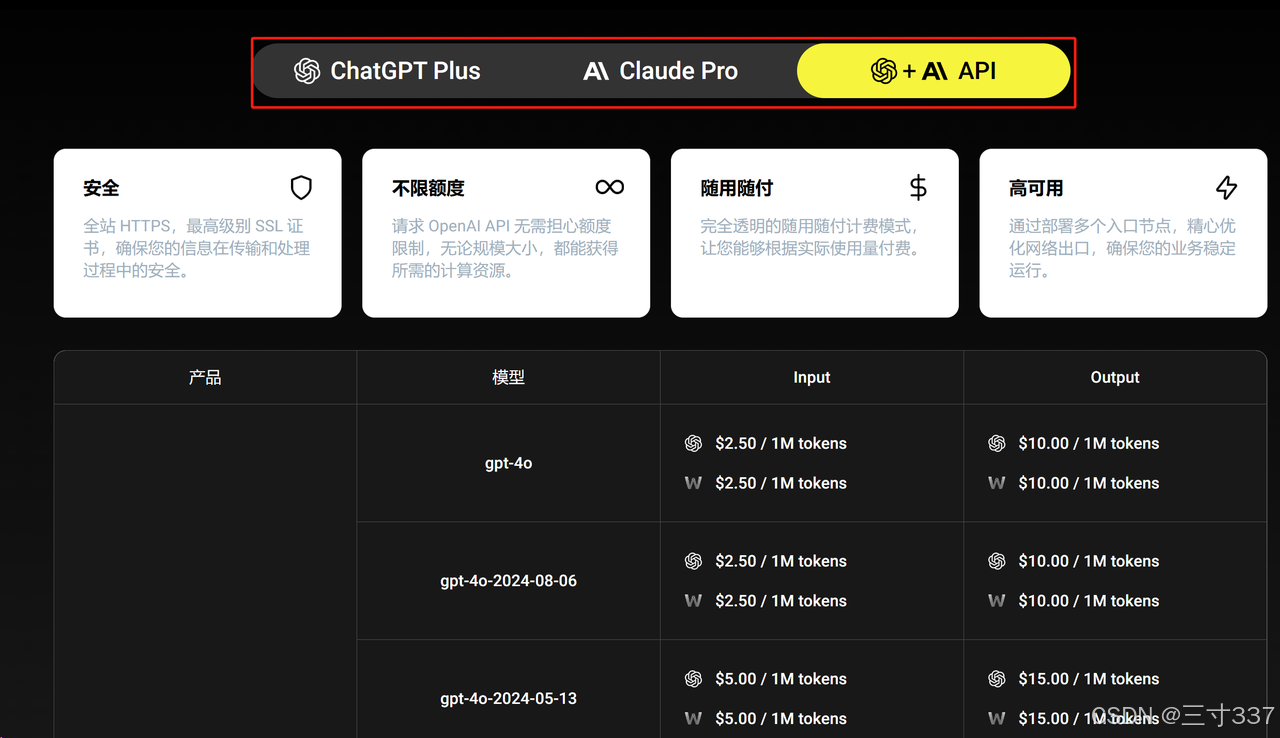Click gpt-4o-2024-05-13 W input price $5.00
The width and height of the screenshot is (1280, 738).
781,719
